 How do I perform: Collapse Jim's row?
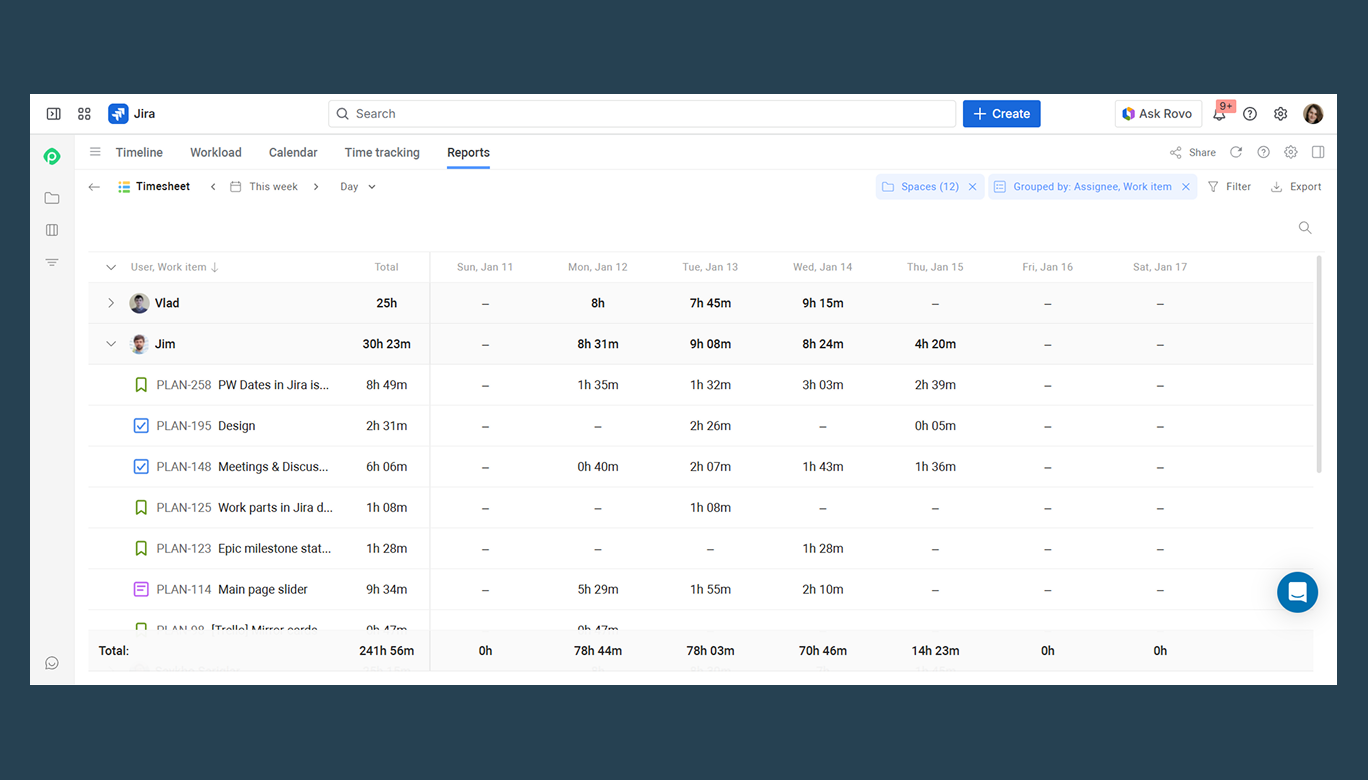tap(111, 344)
